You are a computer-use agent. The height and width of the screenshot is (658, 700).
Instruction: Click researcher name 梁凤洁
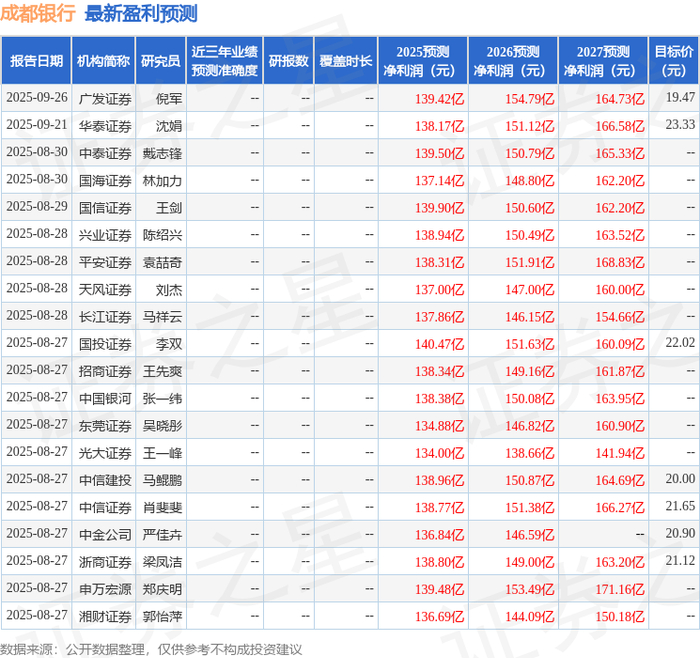(162, 562)
